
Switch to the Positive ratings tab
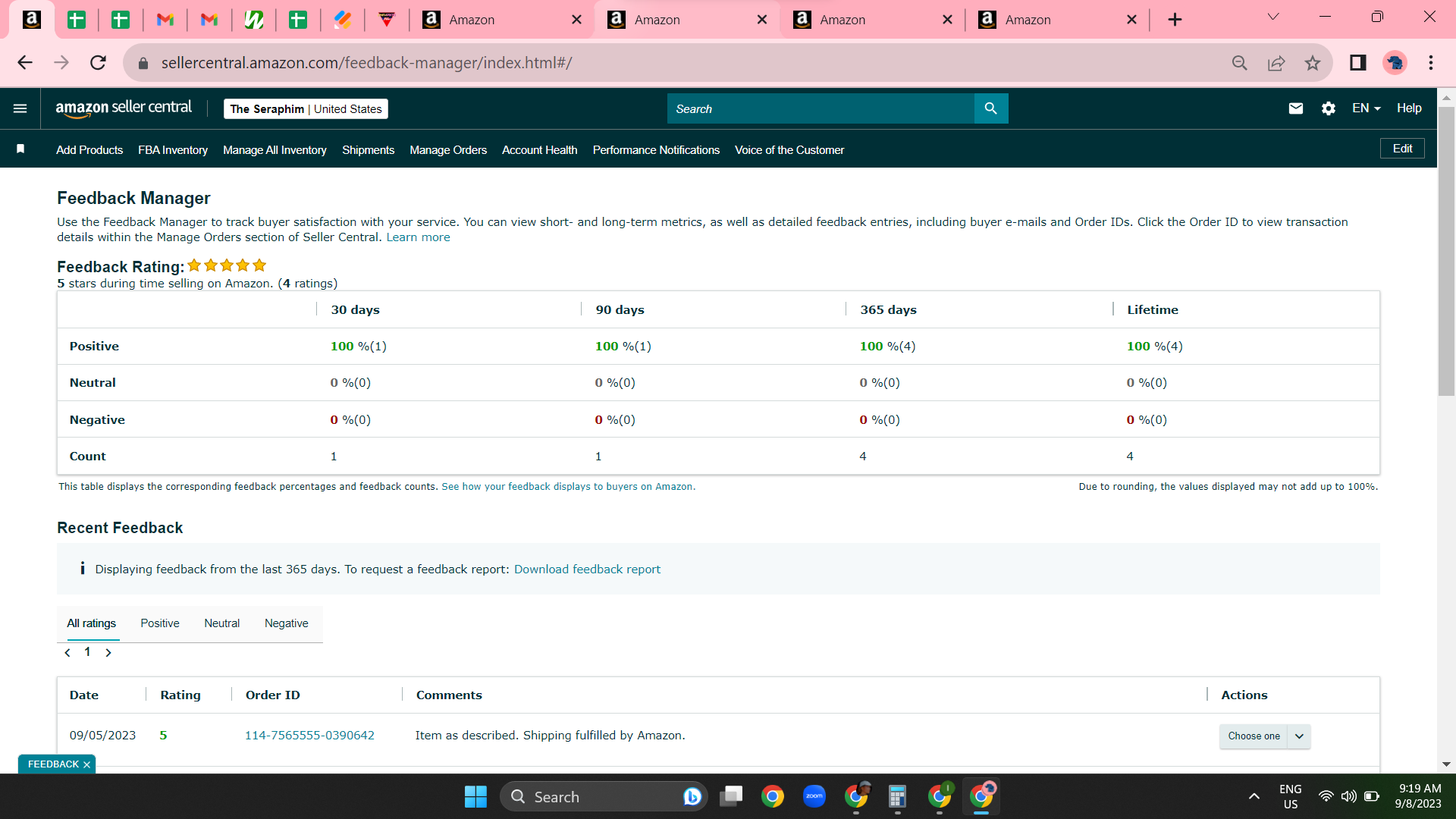pyautogui.click(x=160, y=623)
